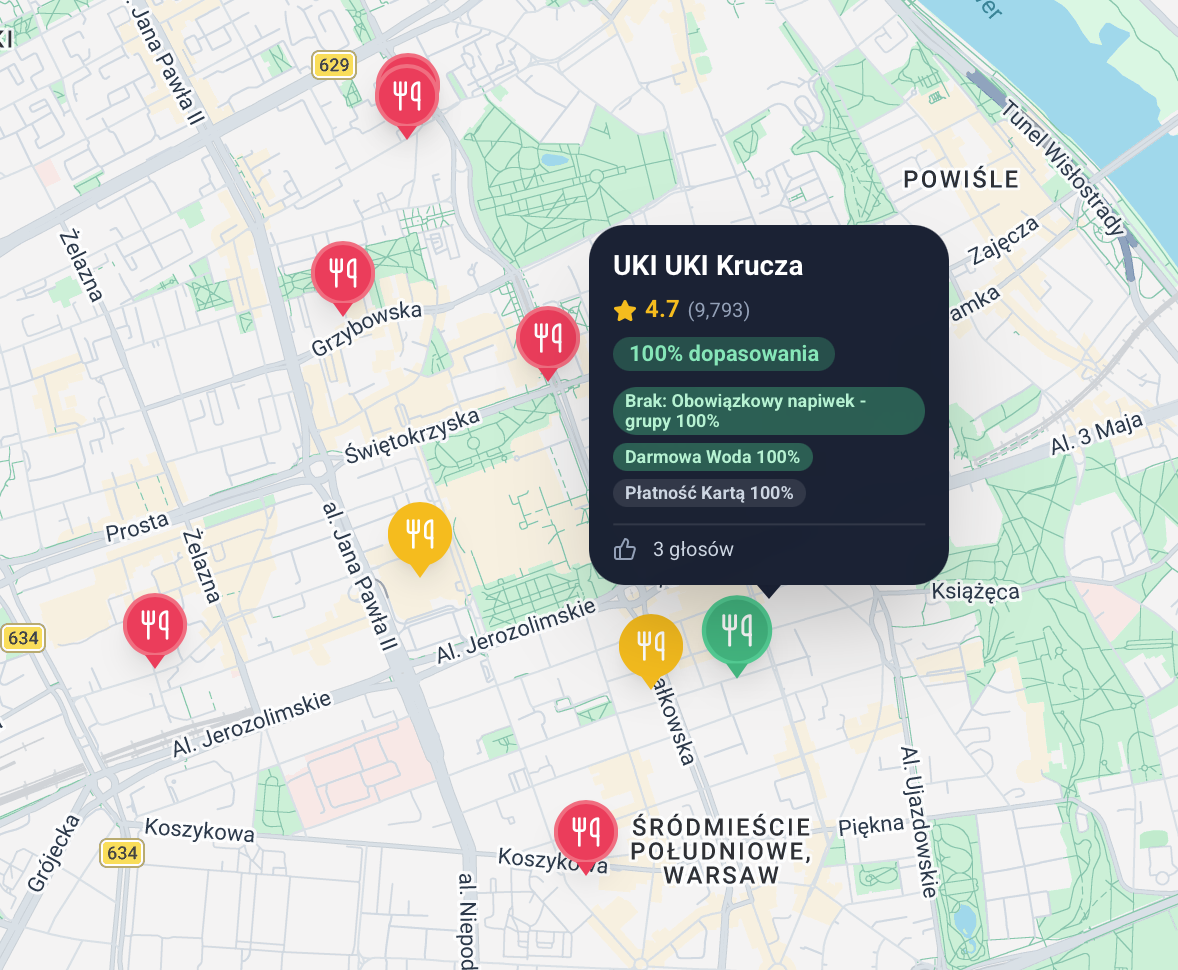
Task: Click the red restaurant pin on Żelazna street
Action: point(154,625)
